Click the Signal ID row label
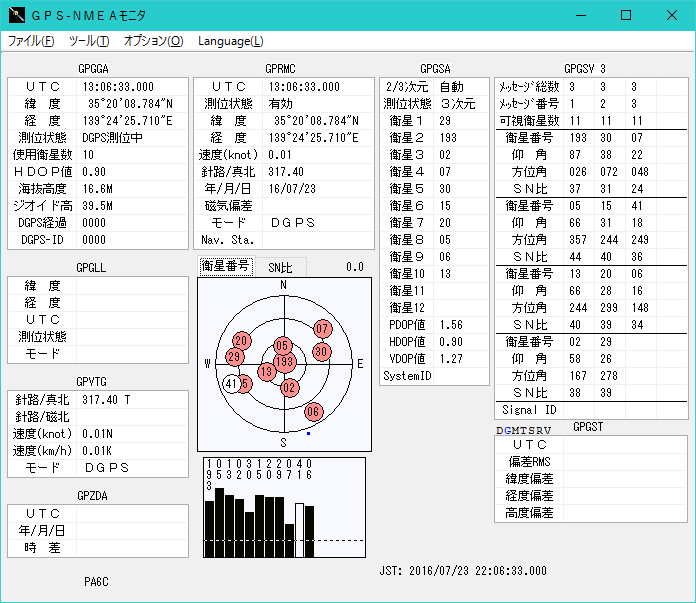This screenshot has width=696, height=603. [529, 409]
